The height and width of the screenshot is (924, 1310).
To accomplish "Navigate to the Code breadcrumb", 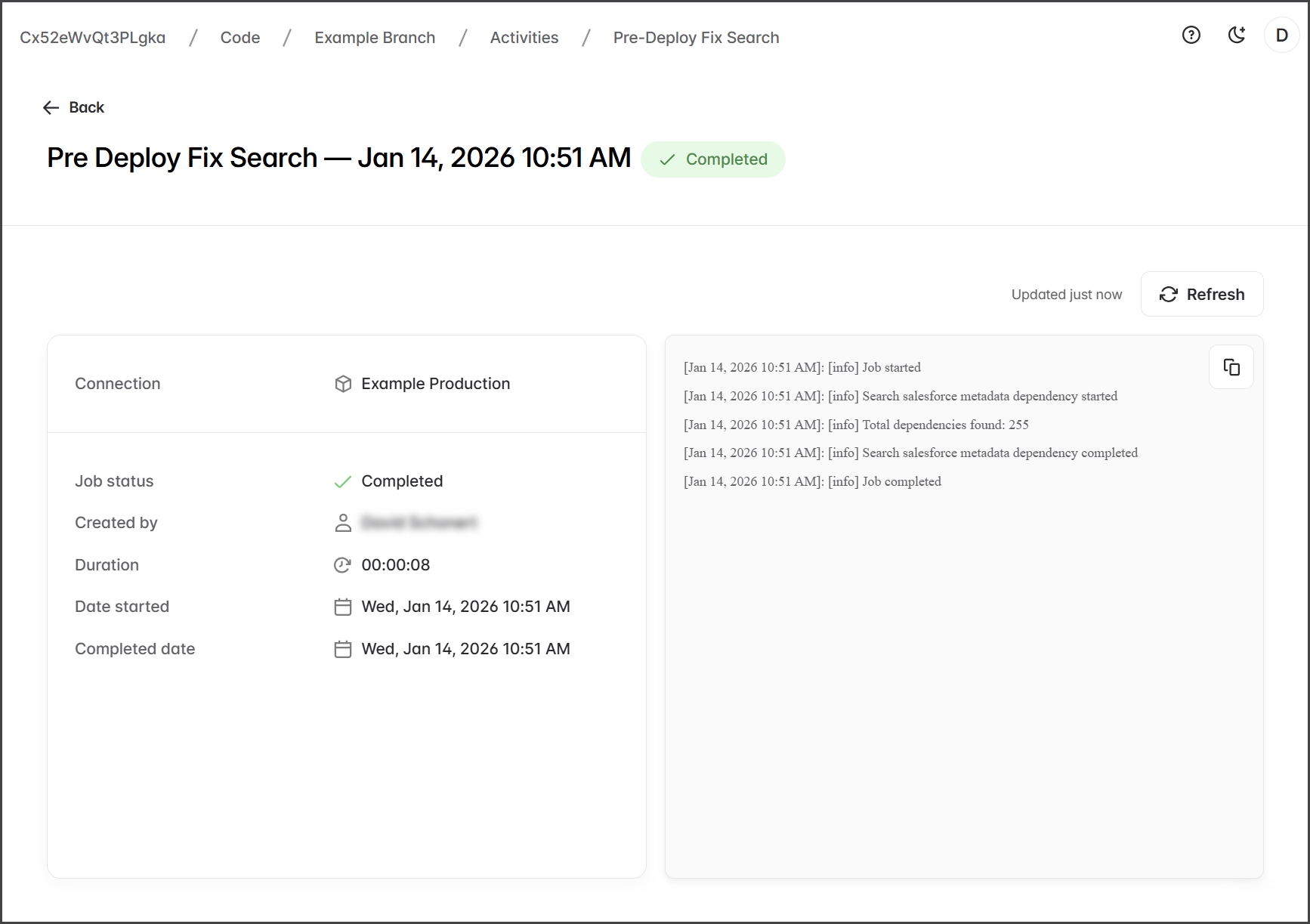I will click(239, 38).
